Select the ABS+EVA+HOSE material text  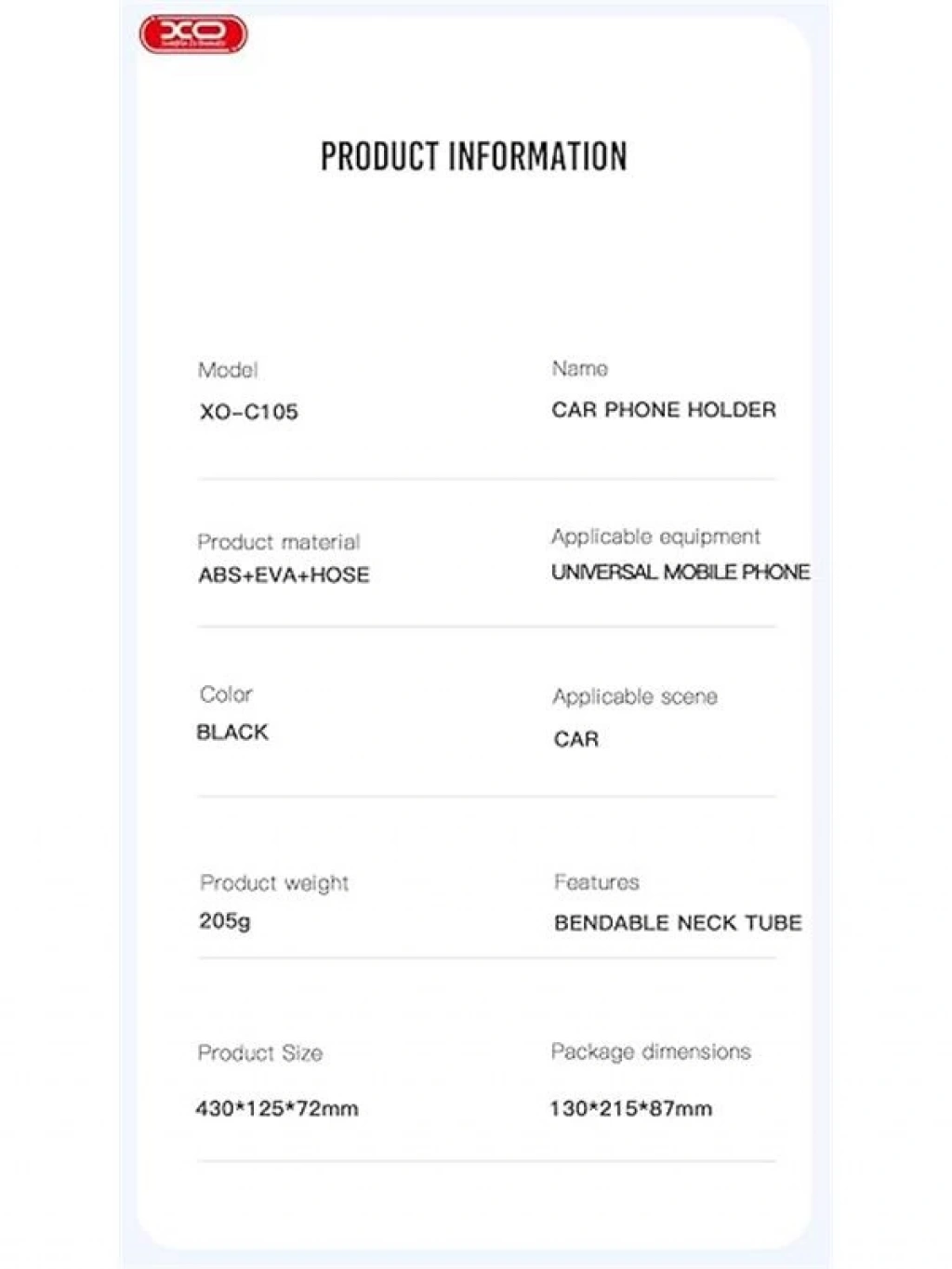284,575
